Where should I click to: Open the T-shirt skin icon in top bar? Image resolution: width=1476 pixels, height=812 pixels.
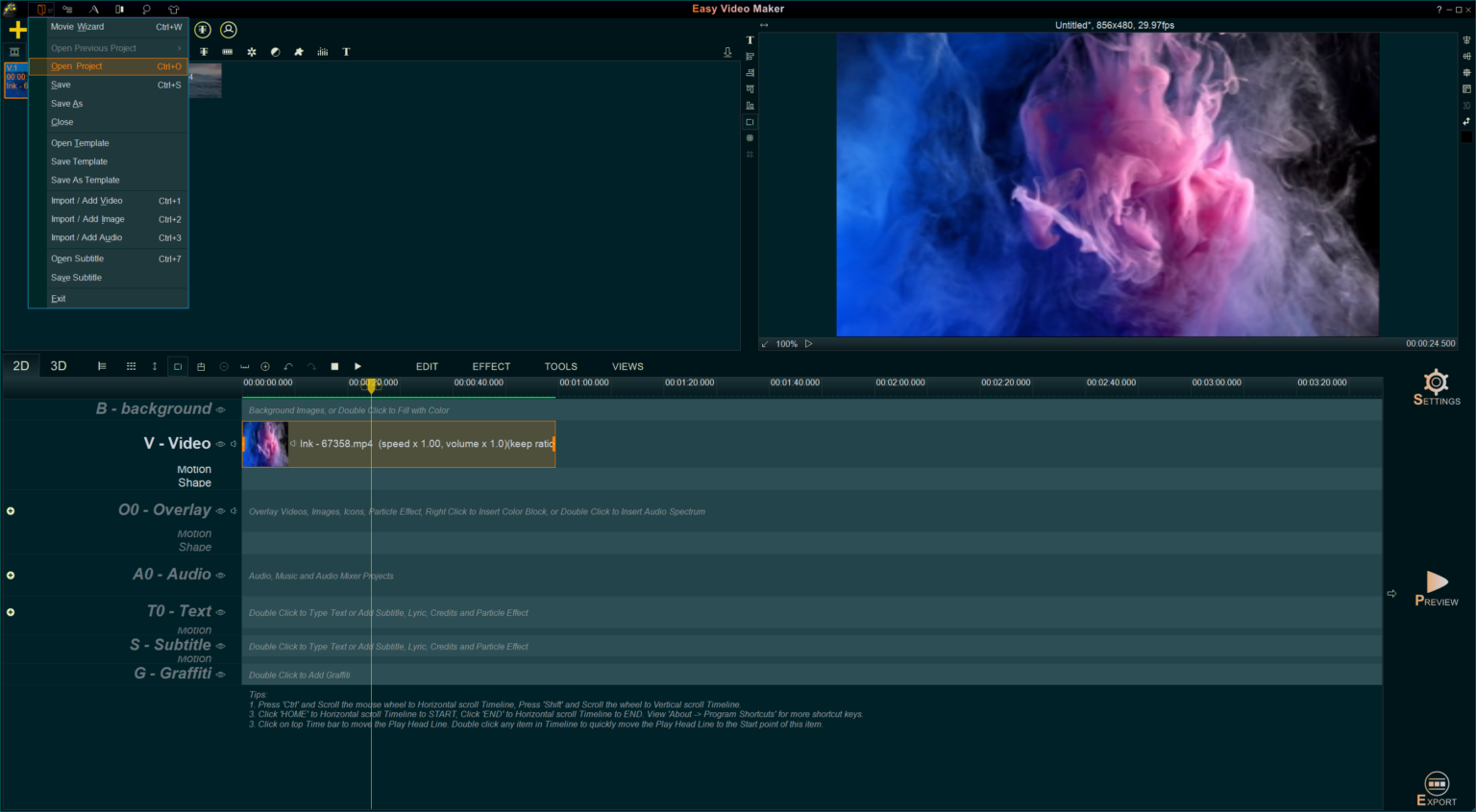(x=174, y=9)
